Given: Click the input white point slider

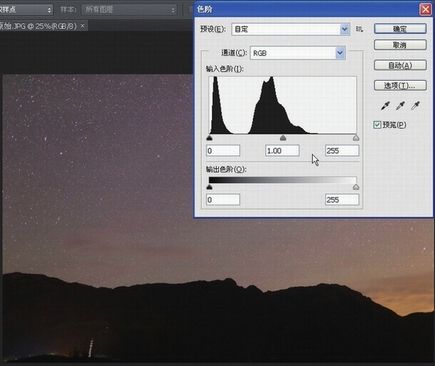Looking at the screenshot, I should 356,138.
